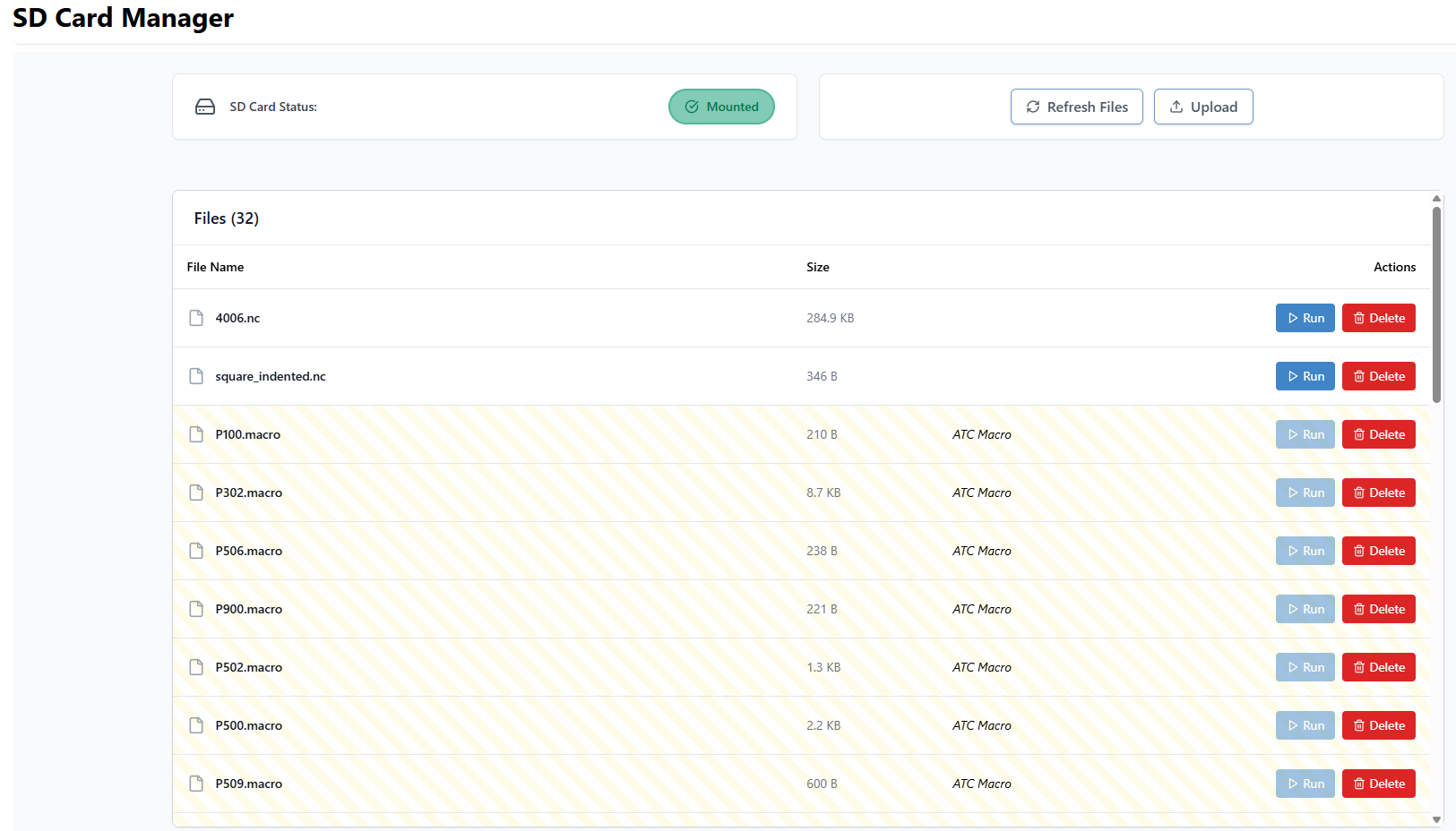Click the Mounted status badge

[721, 107]
